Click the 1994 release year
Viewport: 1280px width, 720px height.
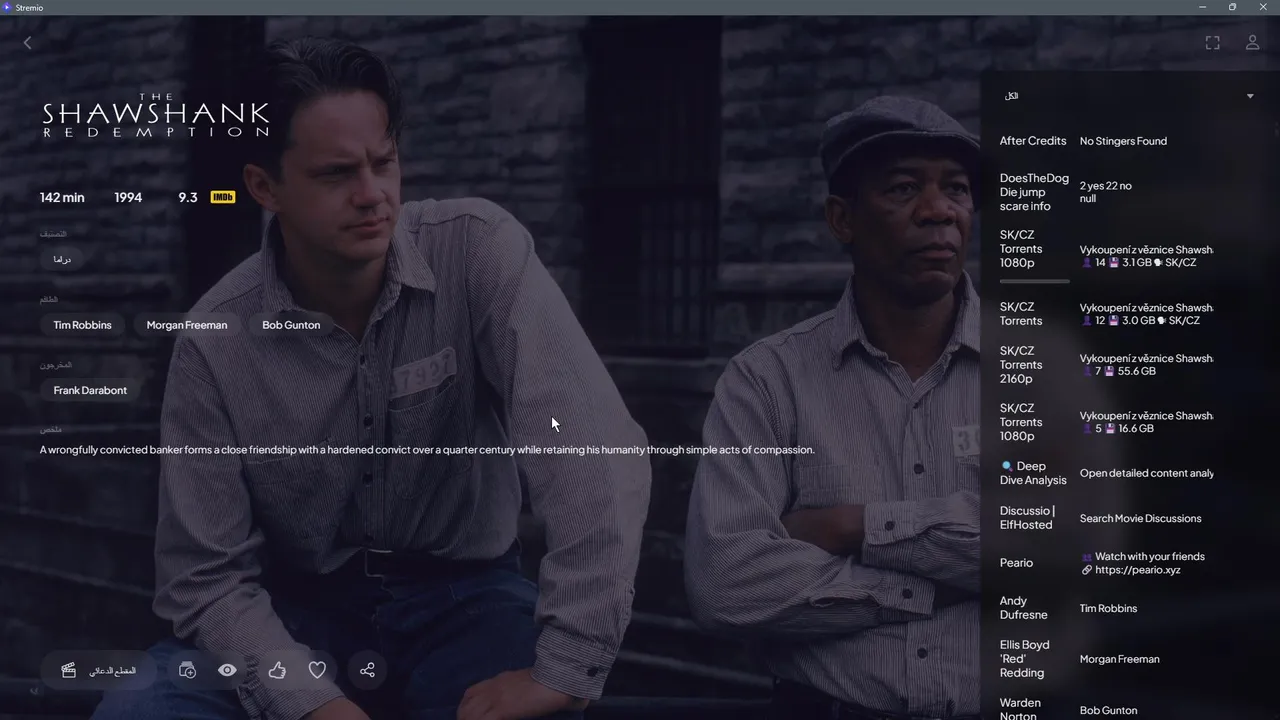pyautogui.click(x=128, y=197)
